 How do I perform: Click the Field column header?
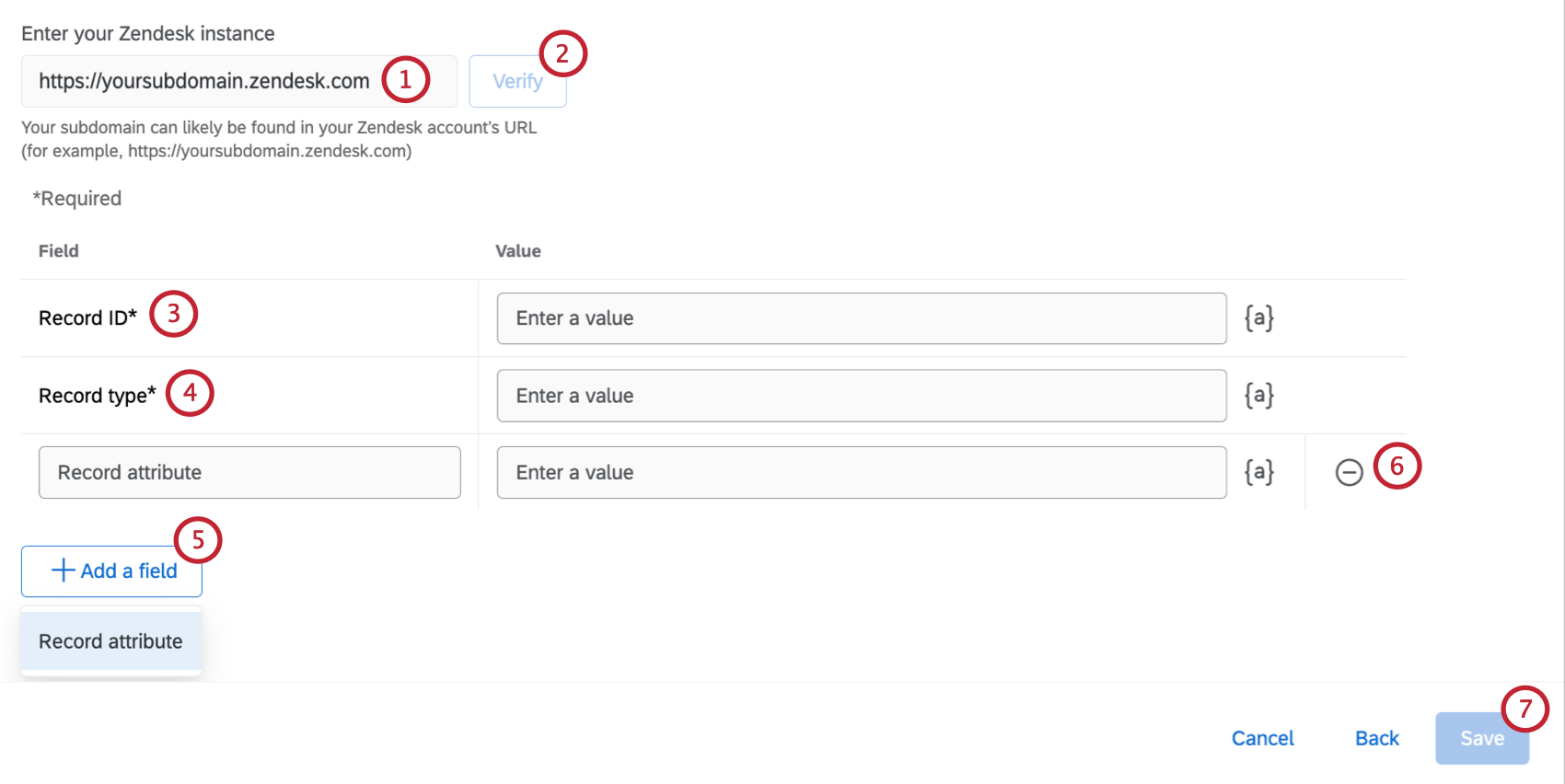point(59,251)
